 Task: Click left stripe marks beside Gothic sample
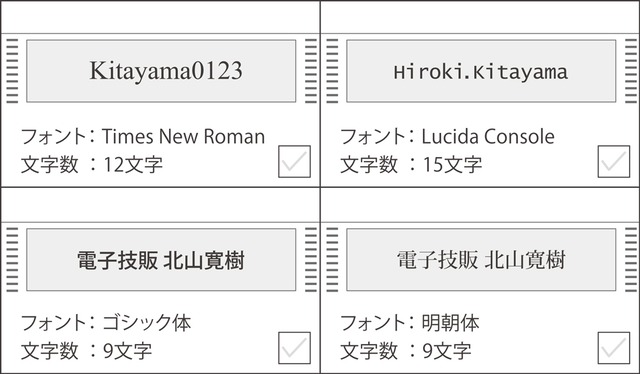click(12, 260)
